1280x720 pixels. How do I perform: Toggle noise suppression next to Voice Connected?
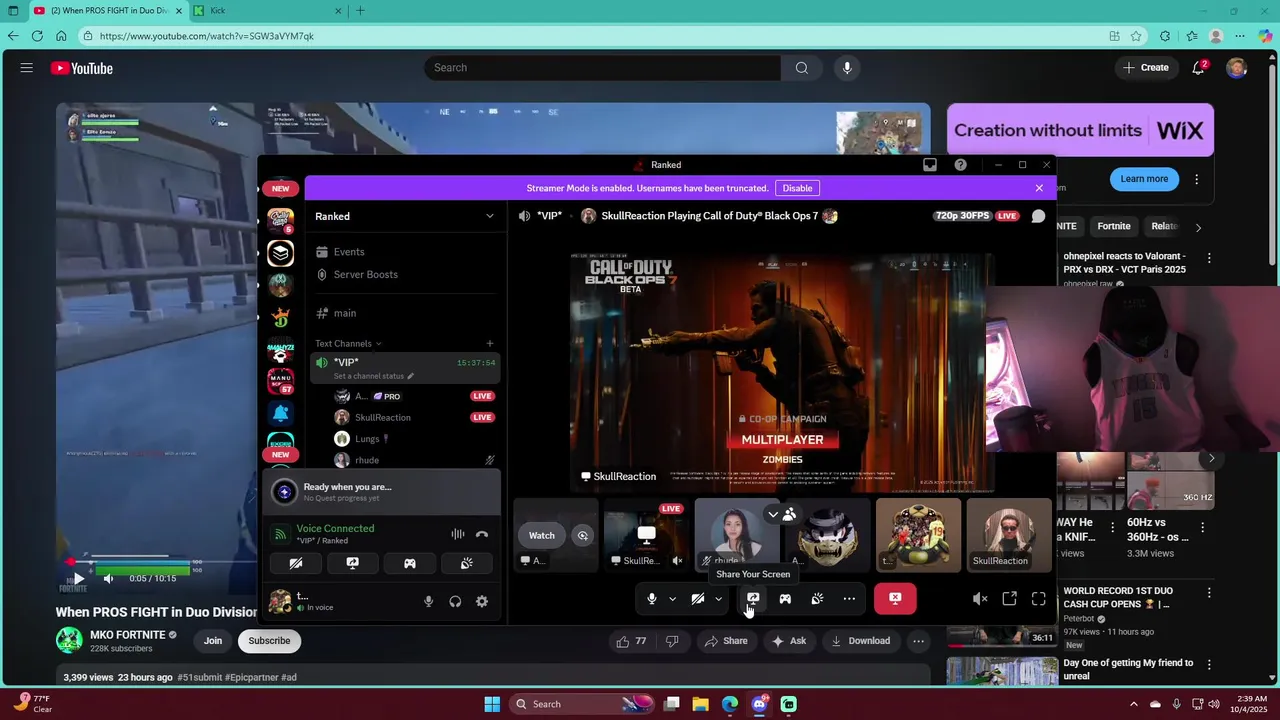click(458, 535)
